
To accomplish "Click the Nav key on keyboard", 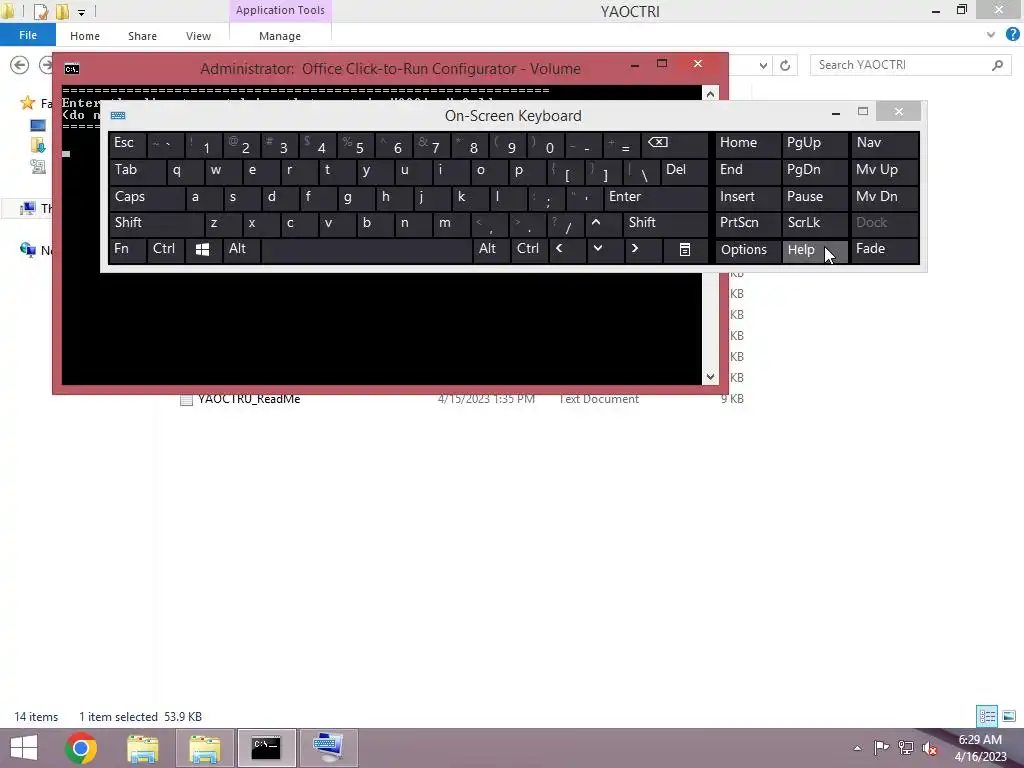I will (x=885, y=144).
